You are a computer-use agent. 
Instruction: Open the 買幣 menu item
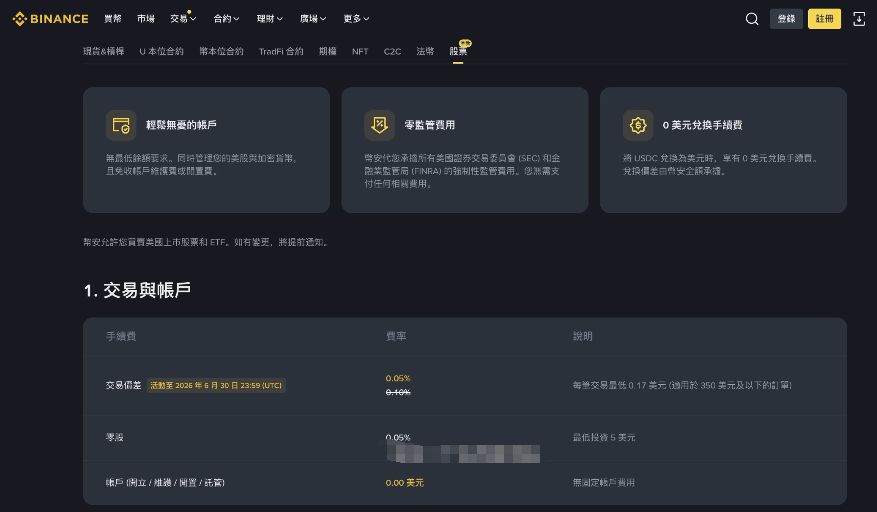pyautogui.click(x=112, y=18)
